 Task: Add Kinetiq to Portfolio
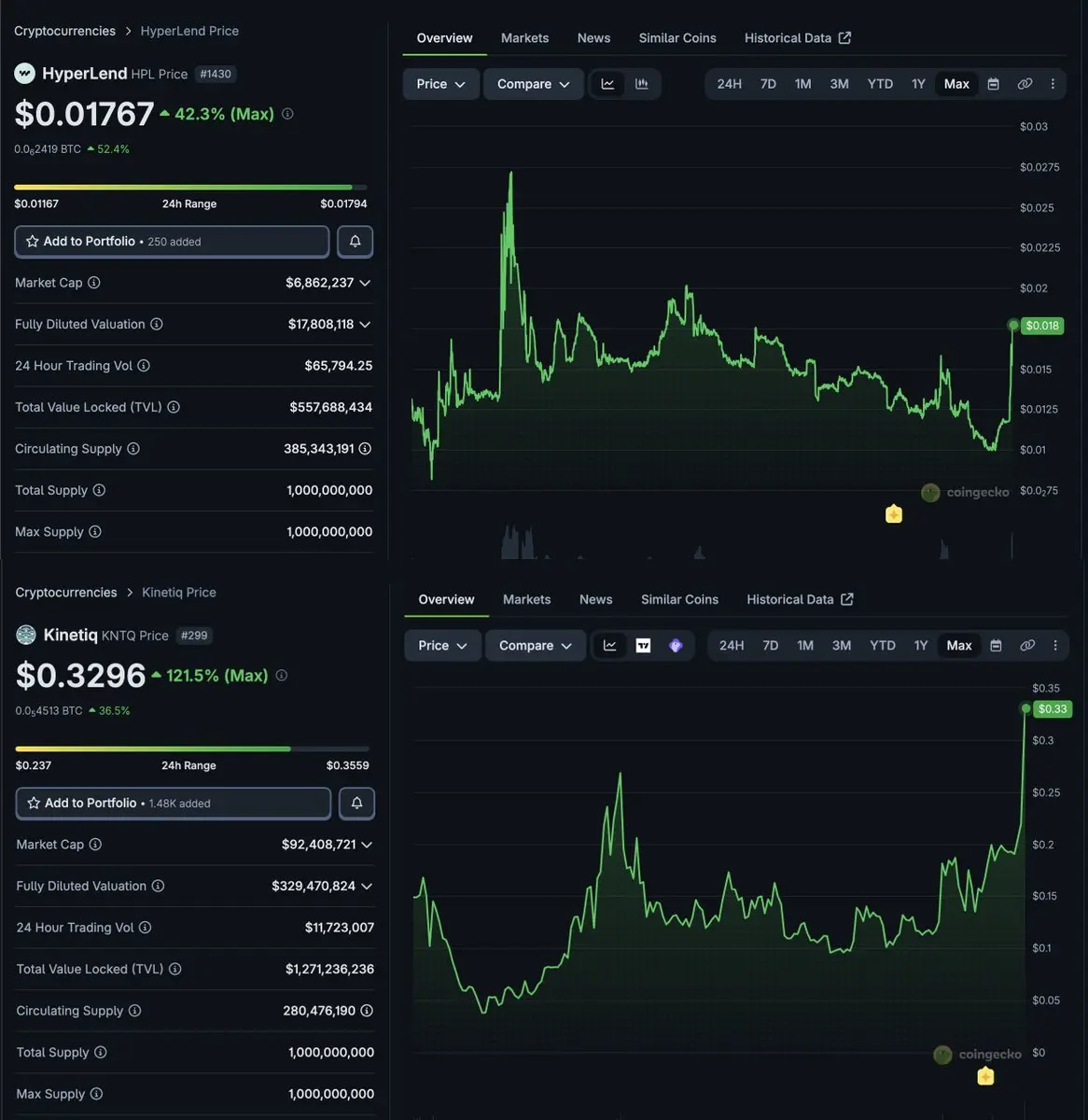coord(174,803)
